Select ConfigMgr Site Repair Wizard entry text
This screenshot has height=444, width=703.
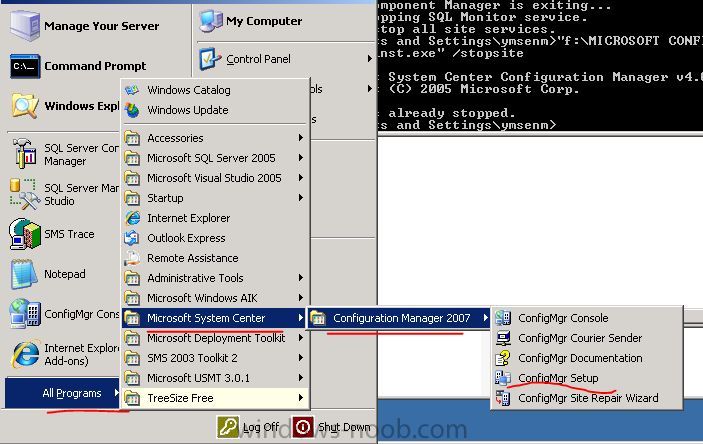[x=588, y=398]
